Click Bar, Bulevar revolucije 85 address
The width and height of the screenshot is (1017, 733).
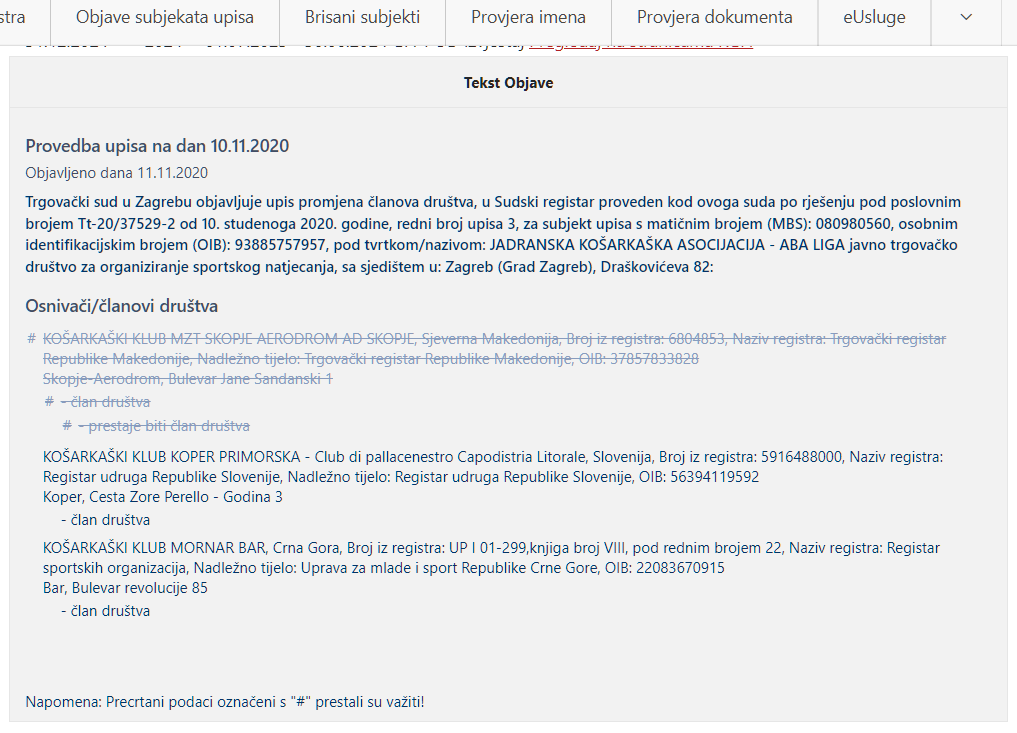coord(125,588)
